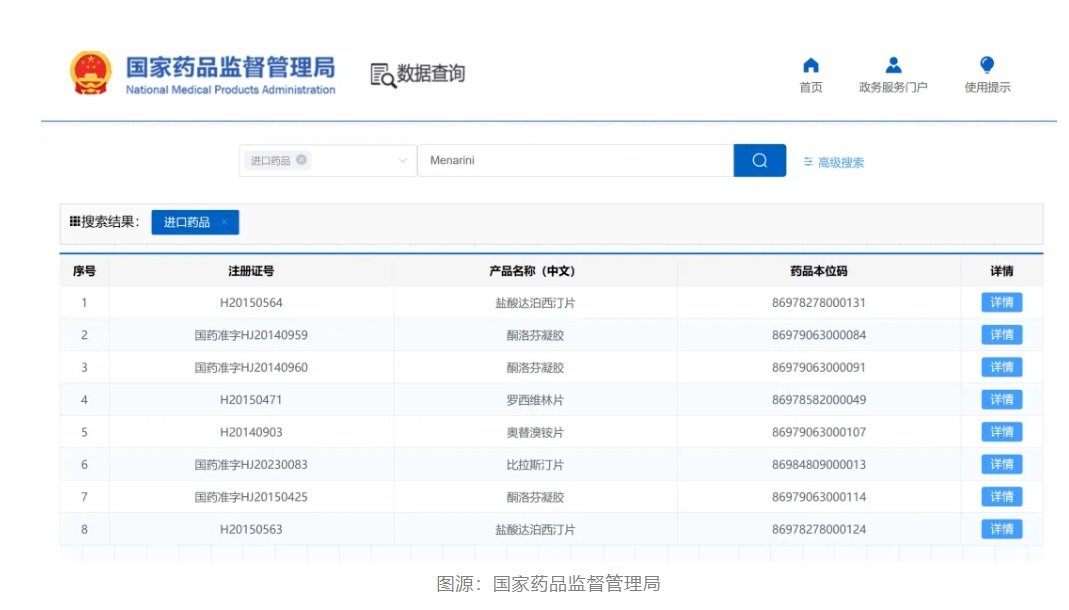This screenshot has height=610, width=1069.
Task: Open 详情 for 罗西维林片
Action: point(1001,400)
